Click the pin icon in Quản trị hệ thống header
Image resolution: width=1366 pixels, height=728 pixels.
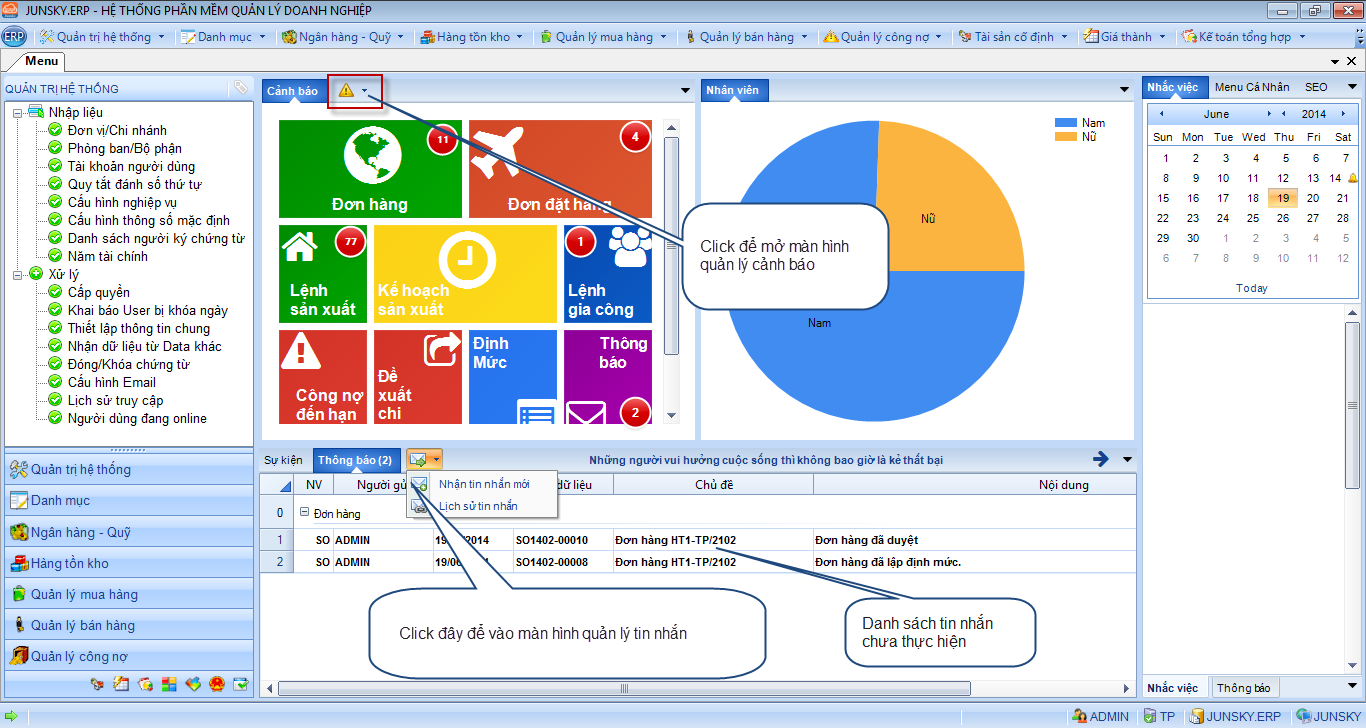[x=240, y=88]
